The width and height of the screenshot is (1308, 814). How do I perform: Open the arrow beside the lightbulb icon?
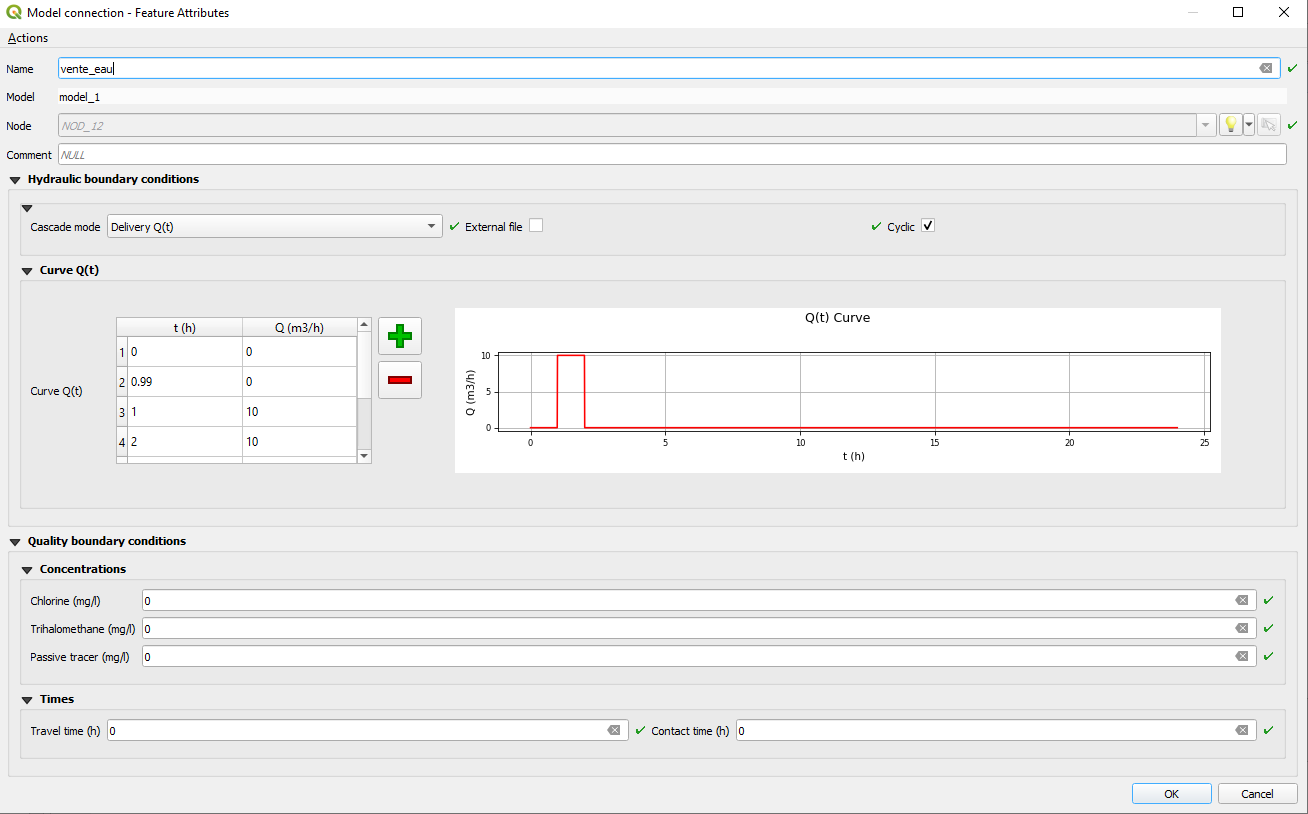[1249, 126]
